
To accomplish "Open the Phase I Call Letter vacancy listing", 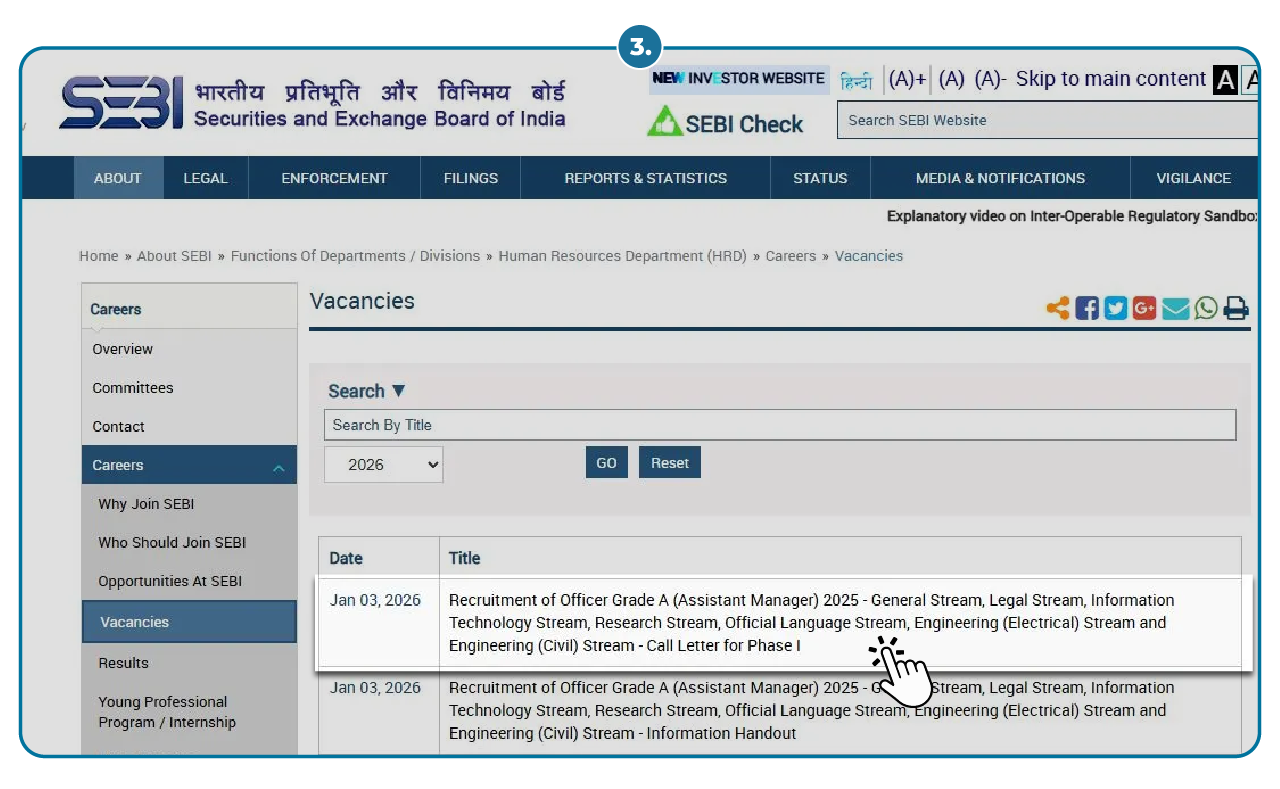I will pos(810,622).
